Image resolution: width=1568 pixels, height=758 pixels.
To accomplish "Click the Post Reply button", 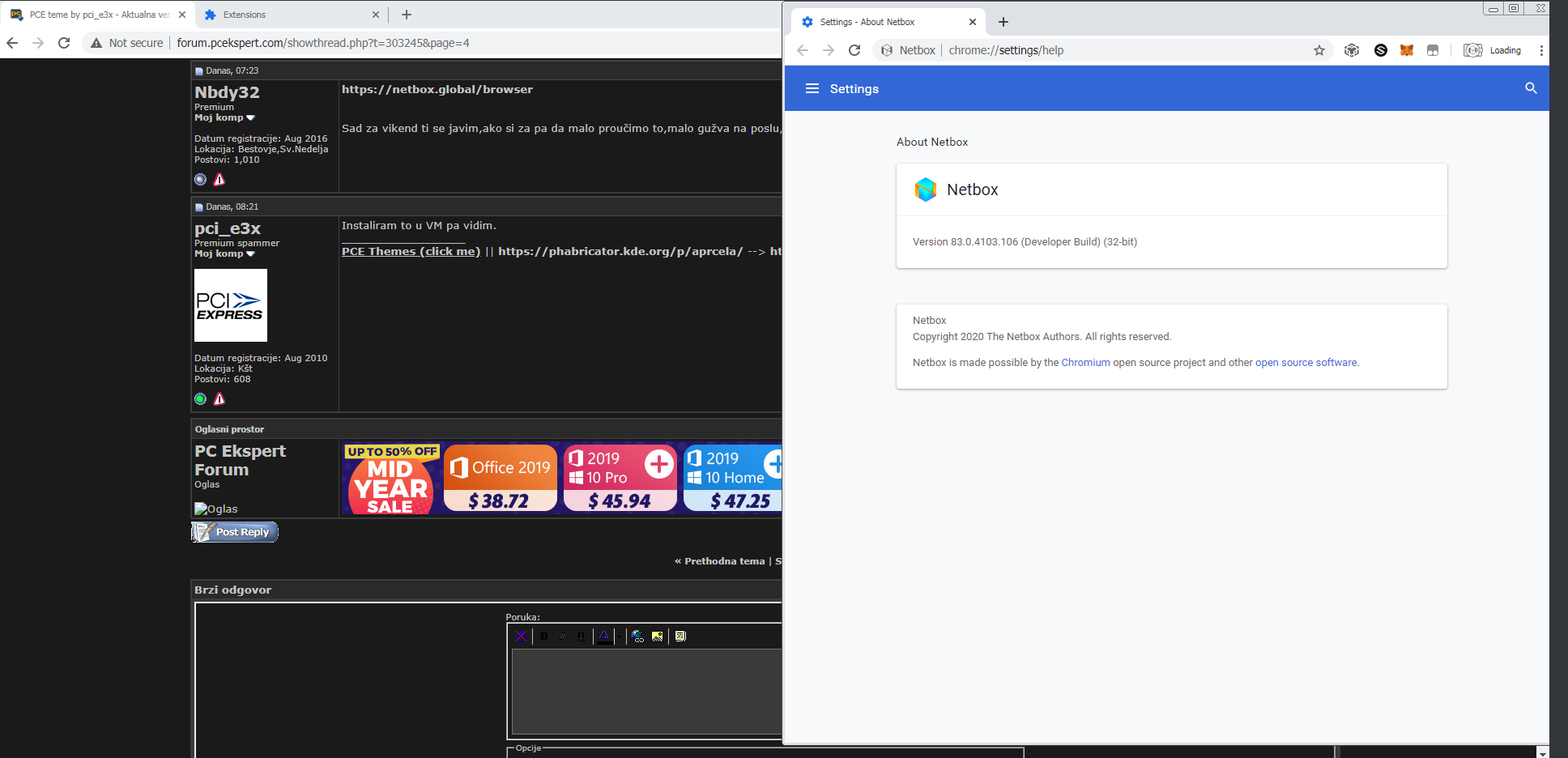I will pos(235,532).
